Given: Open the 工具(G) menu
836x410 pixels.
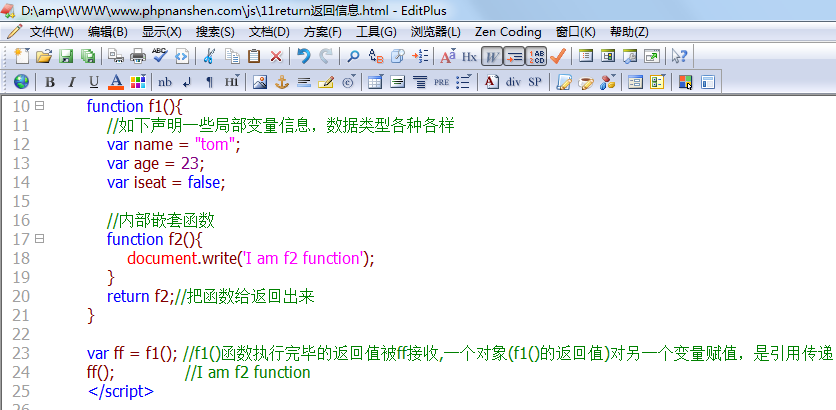Looking at the screenshot, I should [x=376, y=32].
